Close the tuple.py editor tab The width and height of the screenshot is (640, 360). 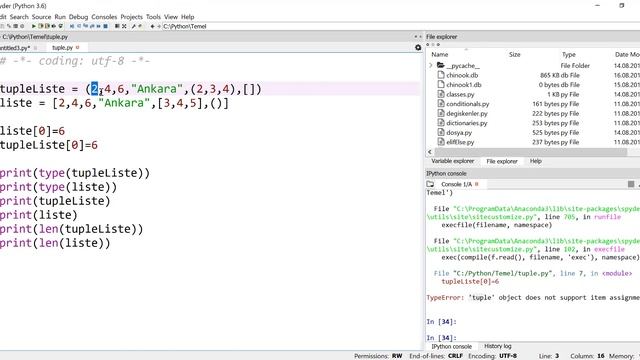pyautogui.click(x=78, y=48)
